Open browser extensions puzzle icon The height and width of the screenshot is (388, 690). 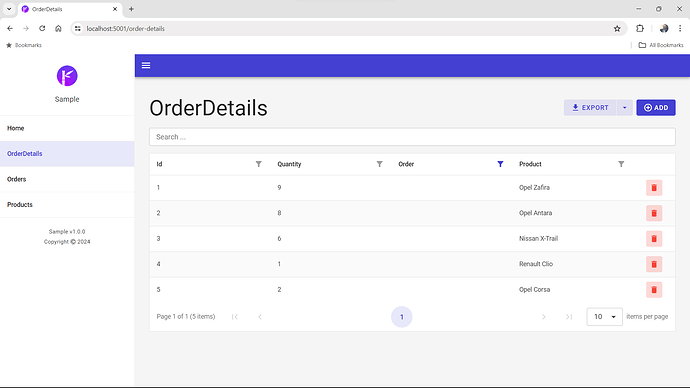[640, 29]
